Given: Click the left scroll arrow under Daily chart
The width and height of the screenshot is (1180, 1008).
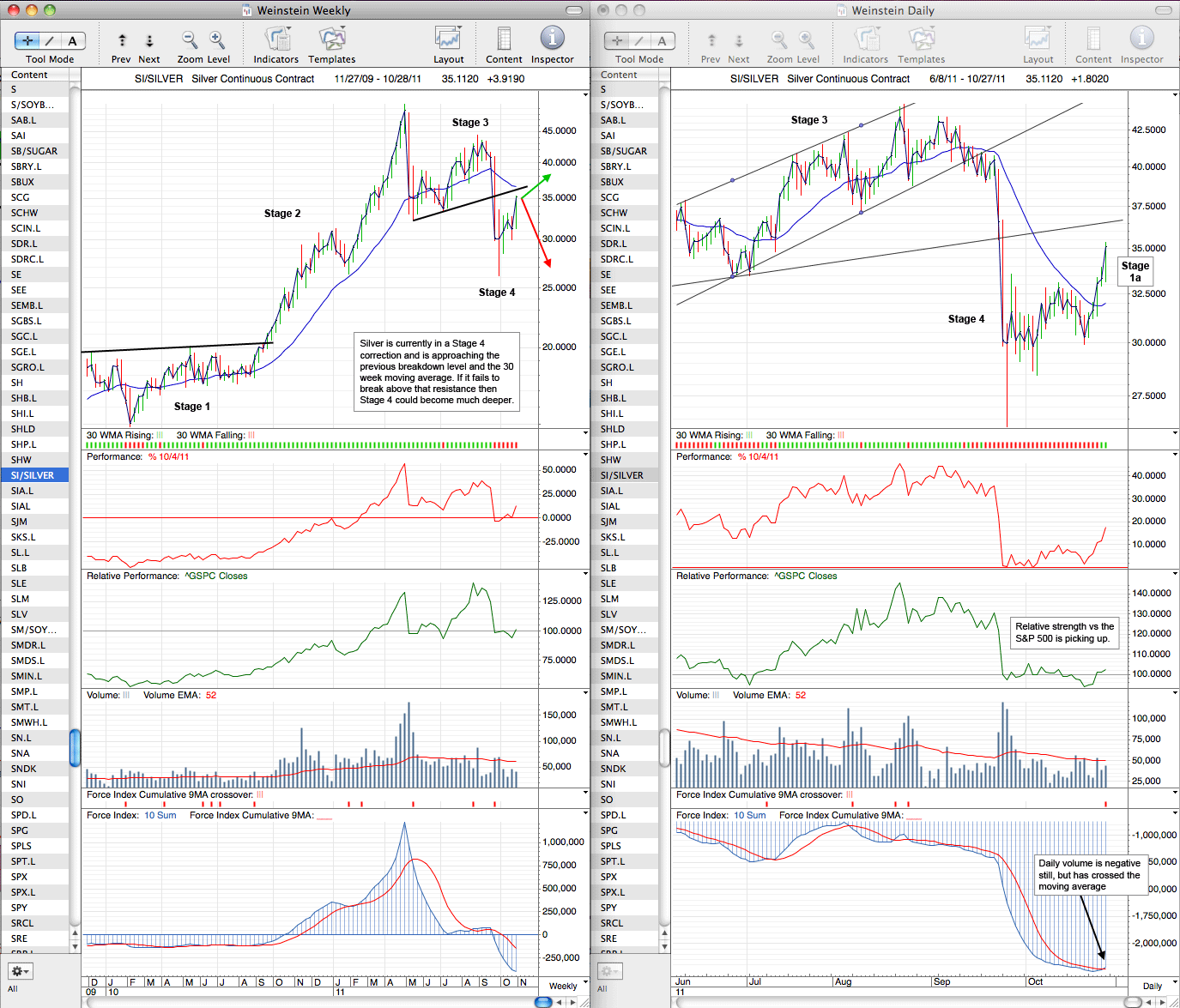Looking at the screenshot, I should [1150, 1002].
